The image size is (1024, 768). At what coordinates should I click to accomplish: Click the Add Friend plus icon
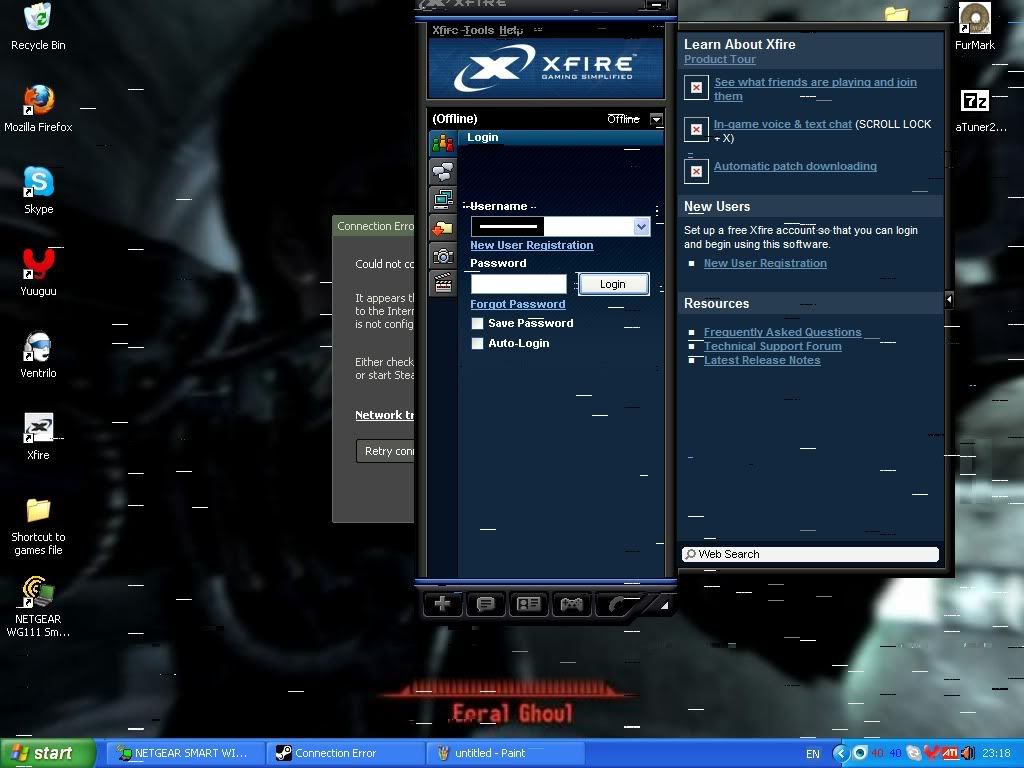pyautogui.click(x=442, y=604)
